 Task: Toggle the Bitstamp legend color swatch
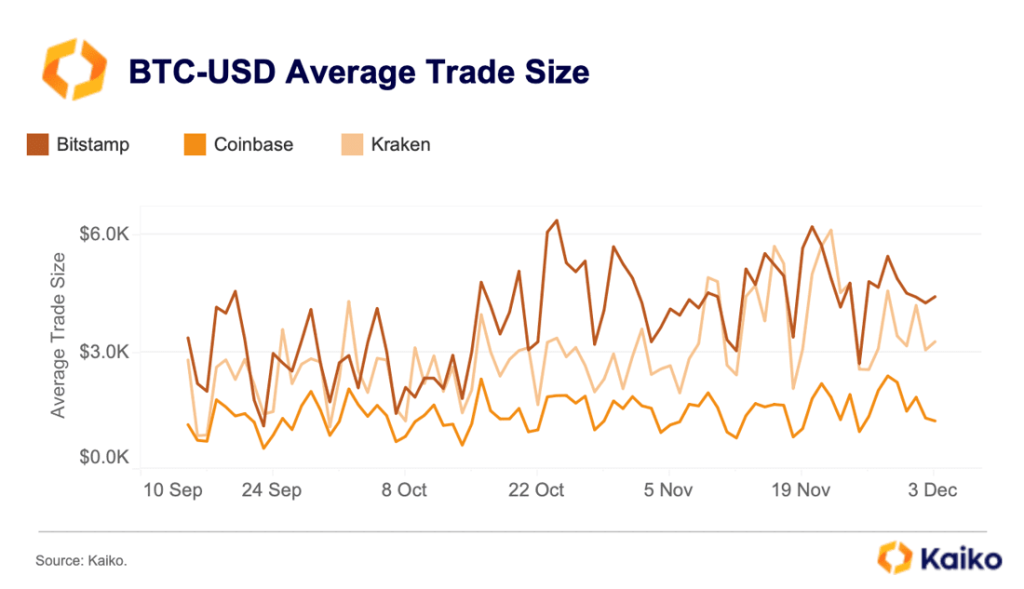39,145
